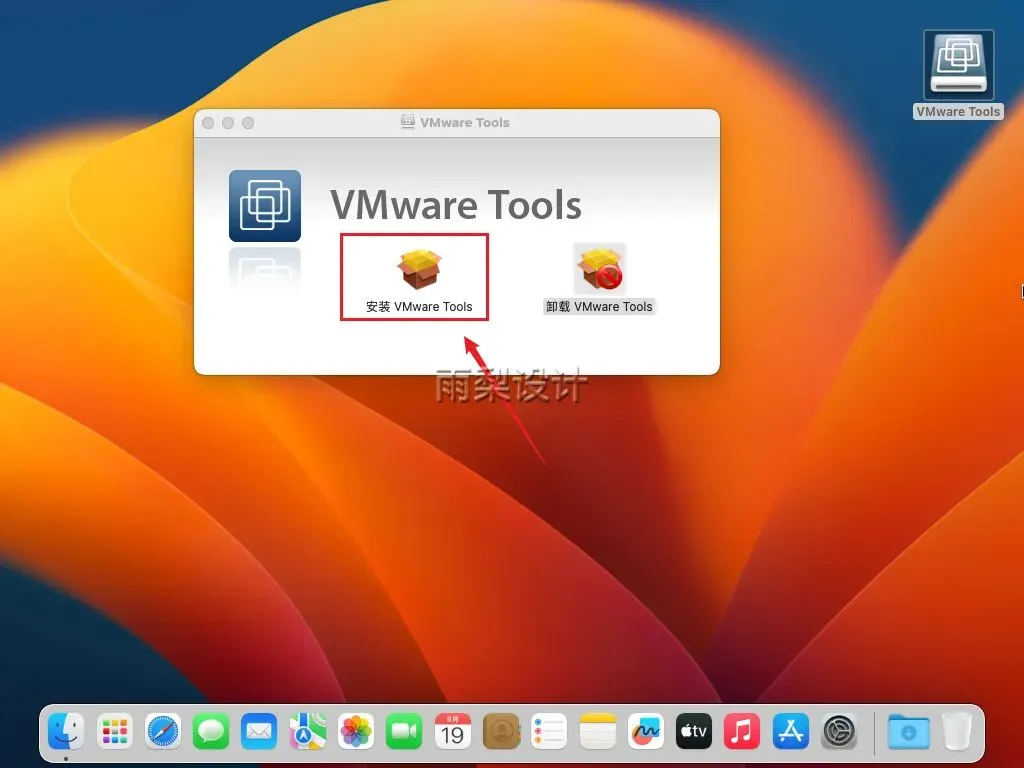Open Launchpad from the dock
Screen dimensions: 1024x768
[x=114, y=731]
